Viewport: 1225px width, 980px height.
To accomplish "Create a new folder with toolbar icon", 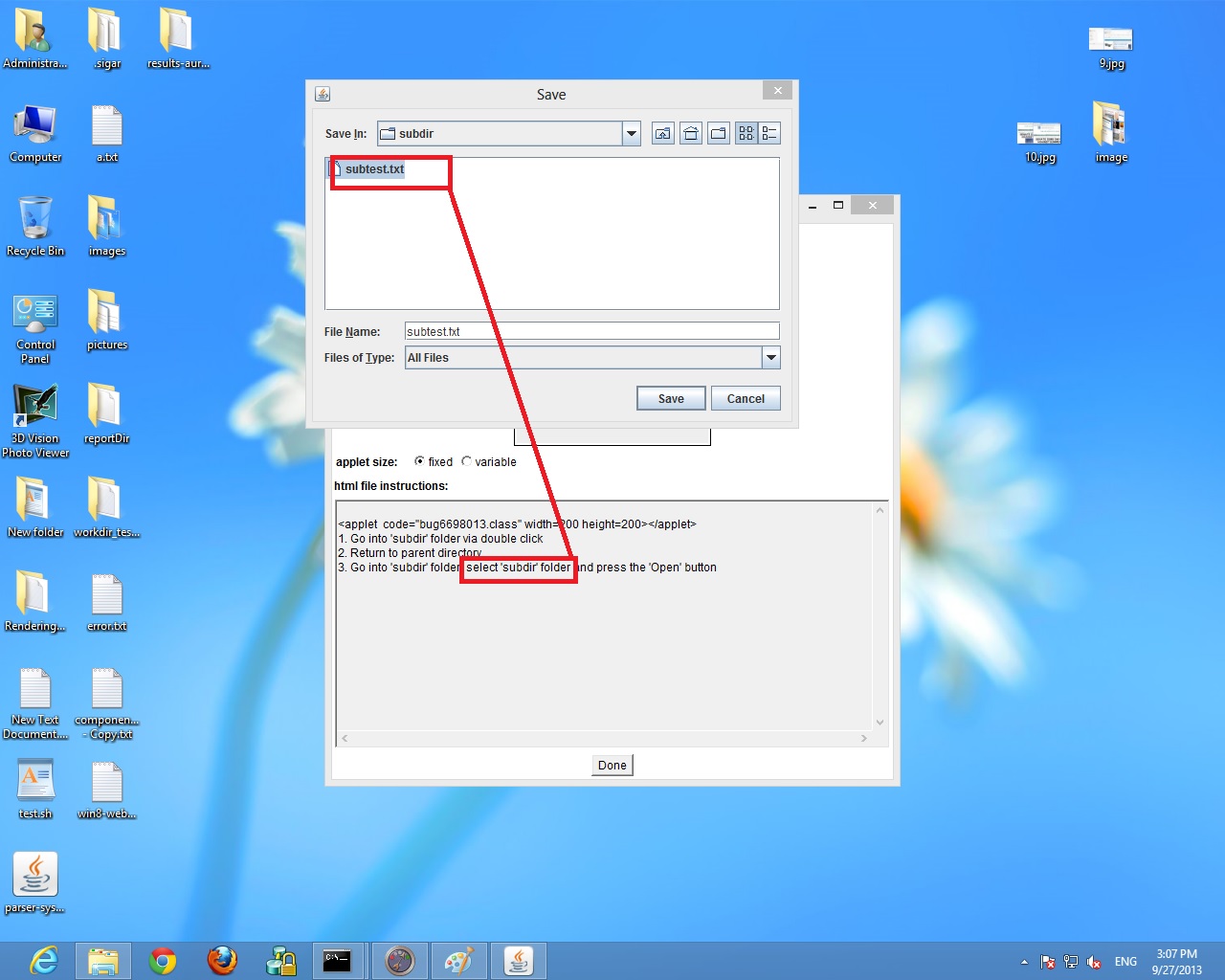I will click(x=718, y=134).
